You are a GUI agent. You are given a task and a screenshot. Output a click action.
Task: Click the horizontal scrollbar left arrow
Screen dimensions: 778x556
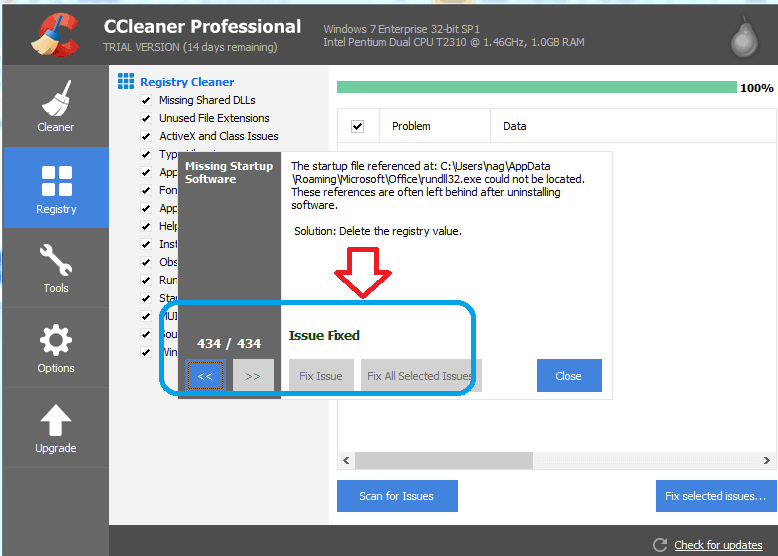346,460
